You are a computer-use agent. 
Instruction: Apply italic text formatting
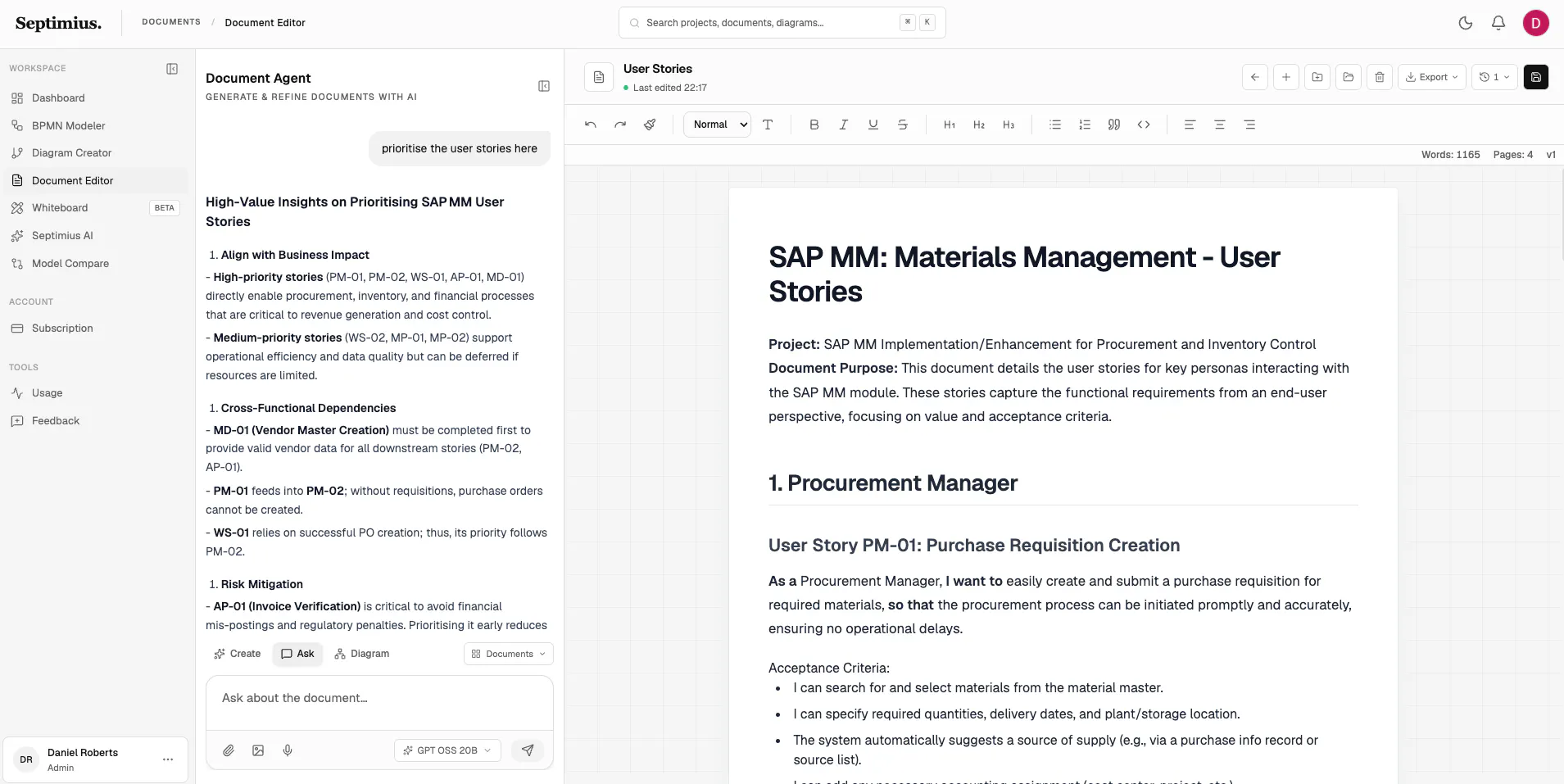pos(843,125)
